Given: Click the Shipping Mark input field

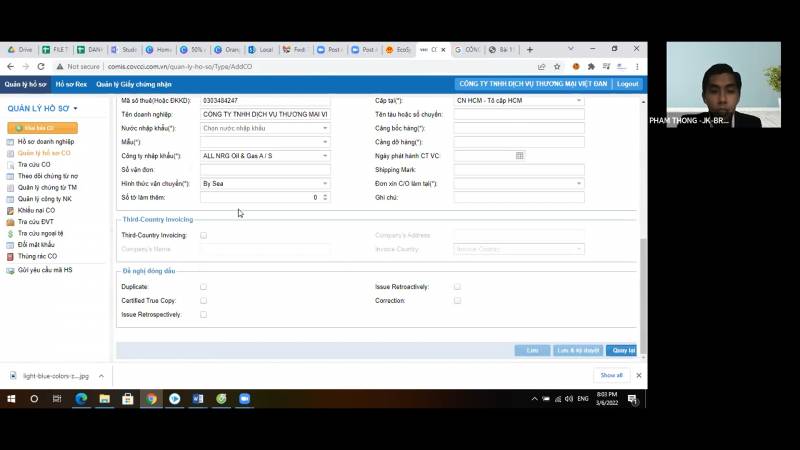Looking at the screenshot, I should [x=518, y=170].
